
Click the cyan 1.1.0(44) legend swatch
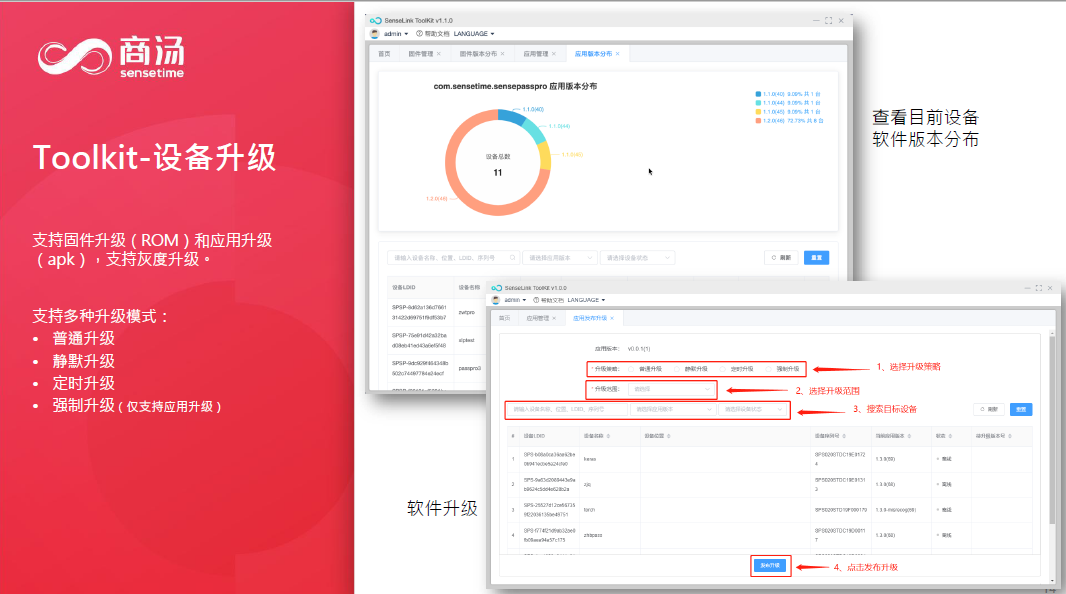click(x=758, y=103)
